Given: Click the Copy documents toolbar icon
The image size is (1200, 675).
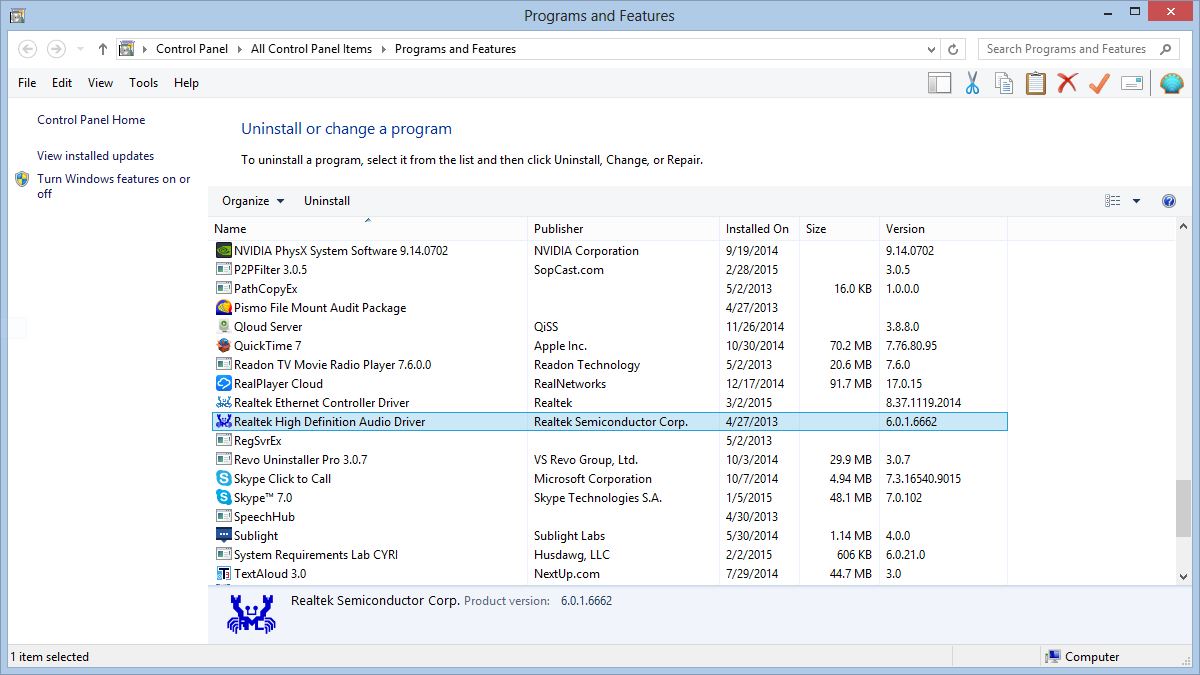Looking at the screenshot, I should click(1003, 83).
